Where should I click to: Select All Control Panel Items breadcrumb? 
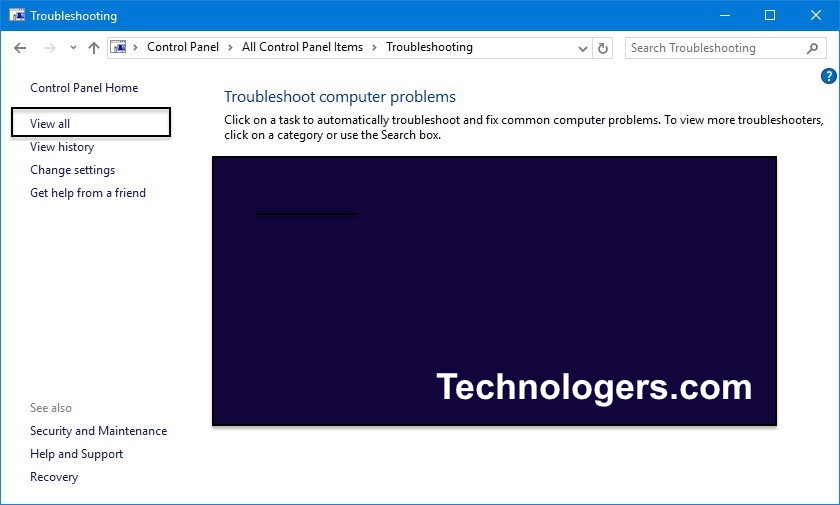[302, 47]
